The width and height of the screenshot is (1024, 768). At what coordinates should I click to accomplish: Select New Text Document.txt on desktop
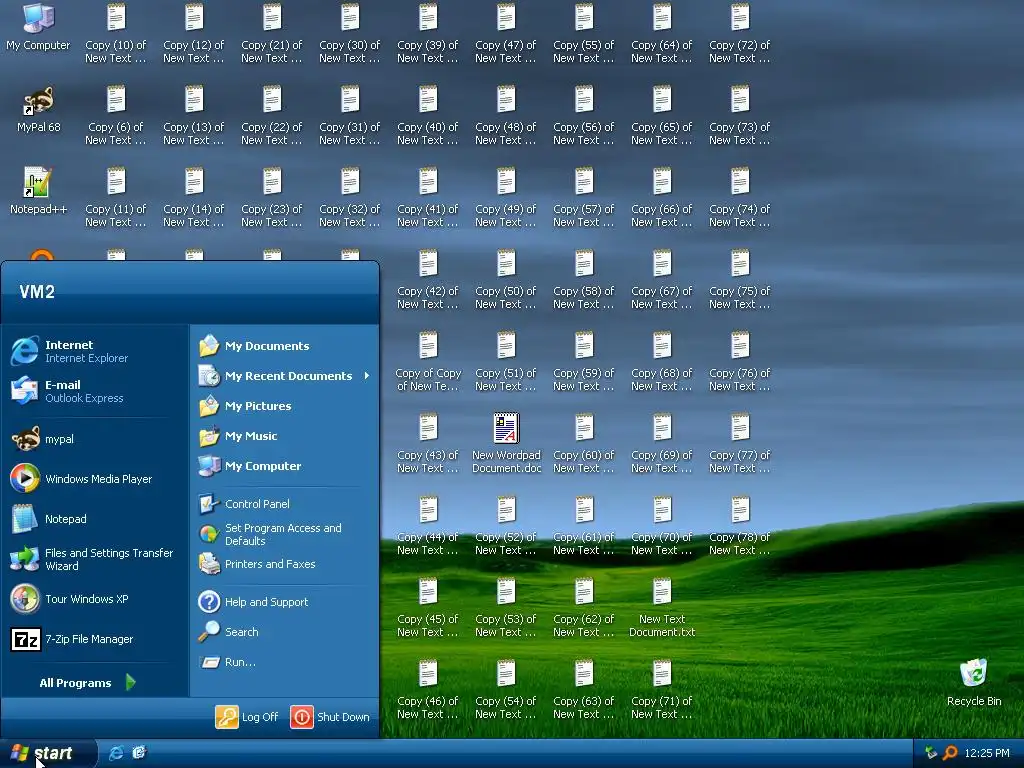662,607
